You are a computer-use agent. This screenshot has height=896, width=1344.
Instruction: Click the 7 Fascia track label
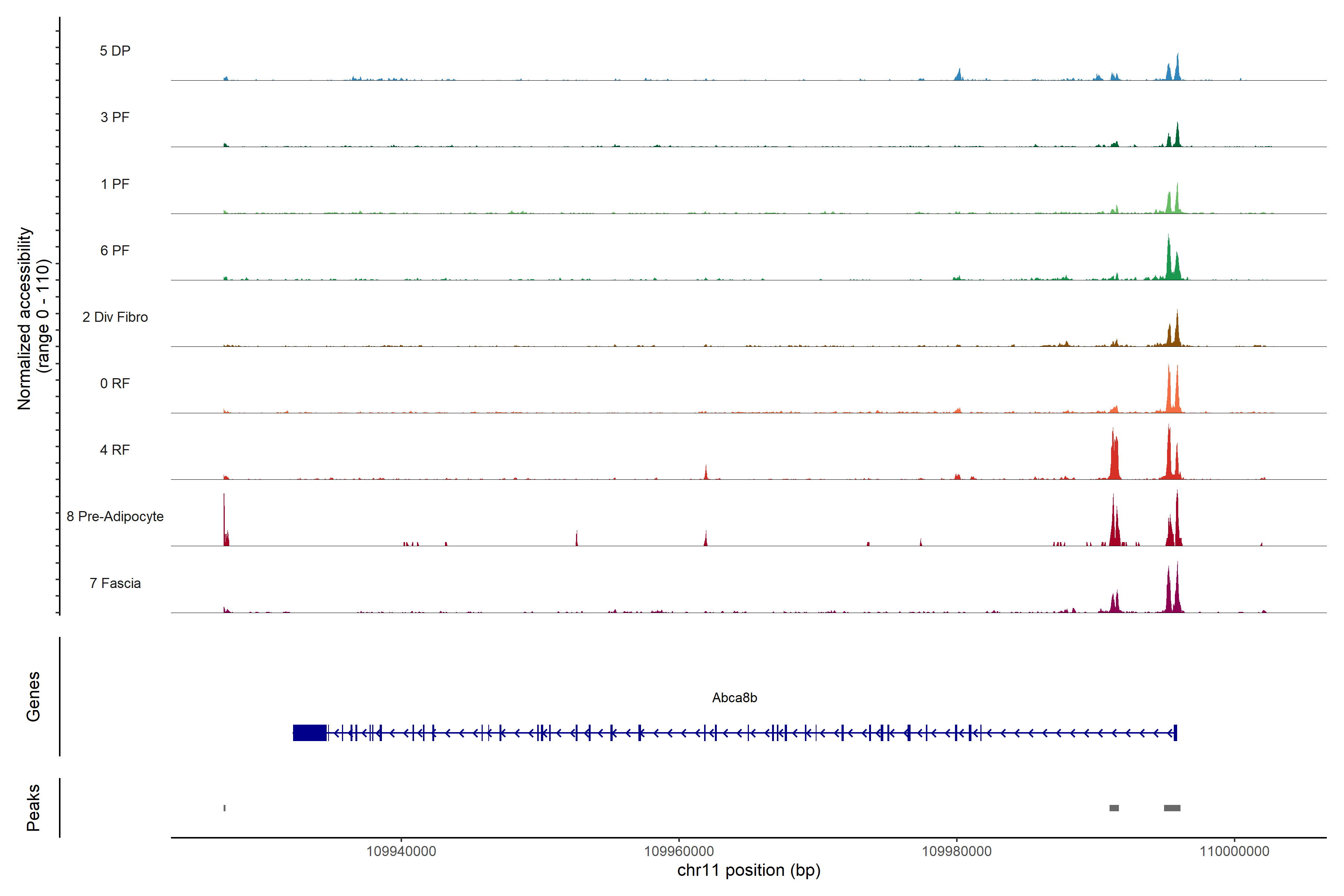(x=115, y=583)
